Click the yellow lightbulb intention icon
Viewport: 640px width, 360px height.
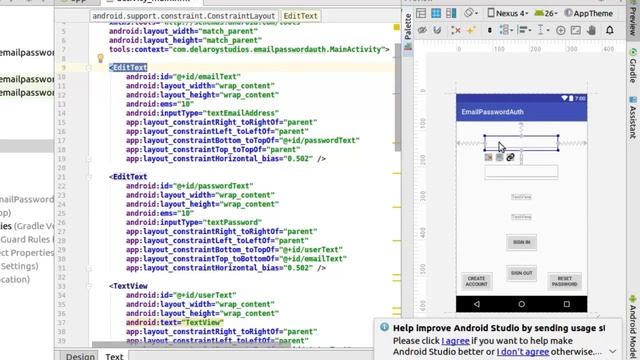click(100, 58)
